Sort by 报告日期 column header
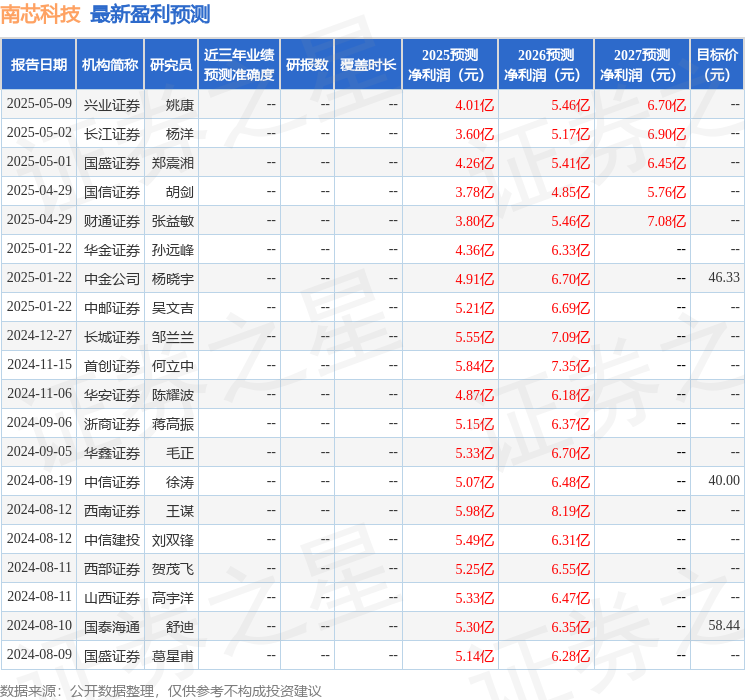 tap(39, 64)
